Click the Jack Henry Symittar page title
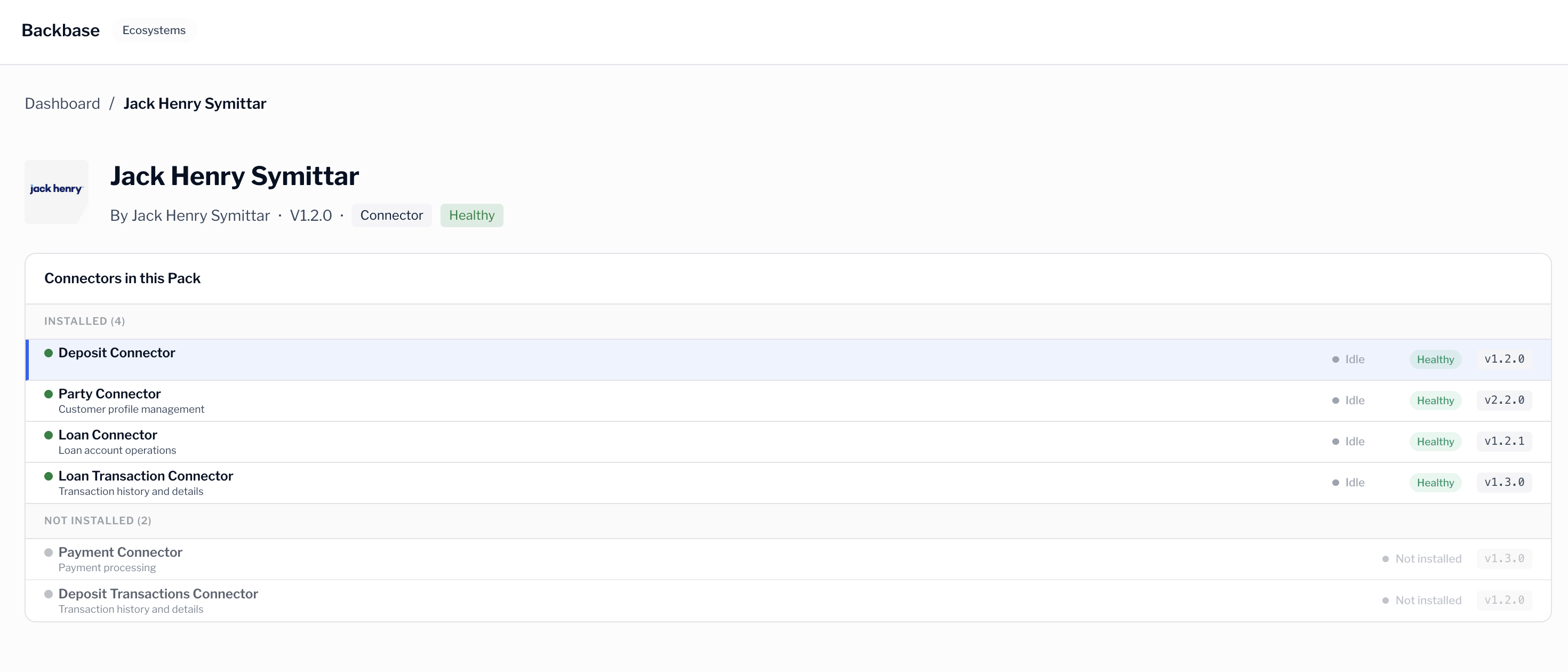 234,177
